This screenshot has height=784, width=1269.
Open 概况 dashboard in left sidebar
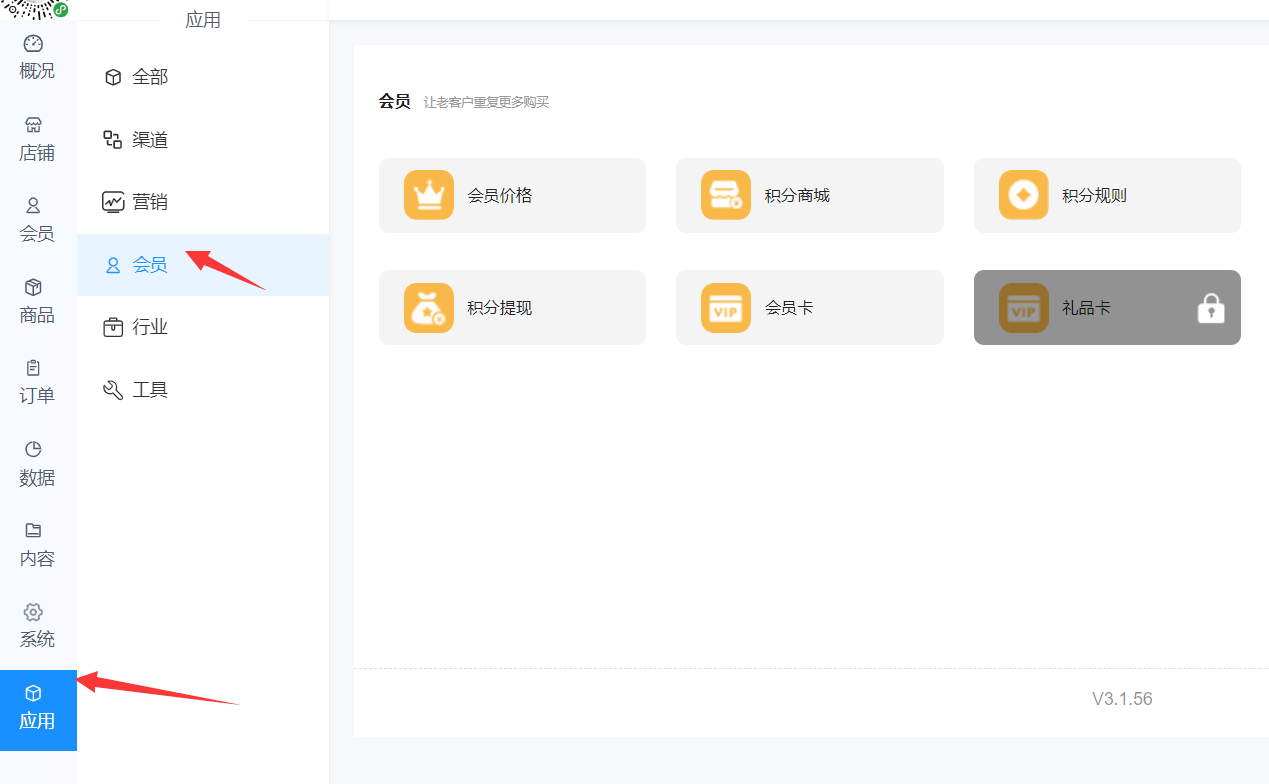(x=37, y=57)
